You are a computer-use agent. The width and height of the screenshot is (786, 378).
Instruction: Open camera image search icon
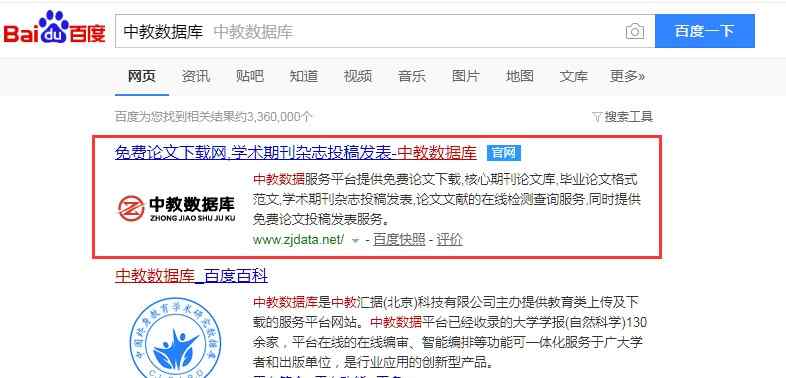pos(635,32)
